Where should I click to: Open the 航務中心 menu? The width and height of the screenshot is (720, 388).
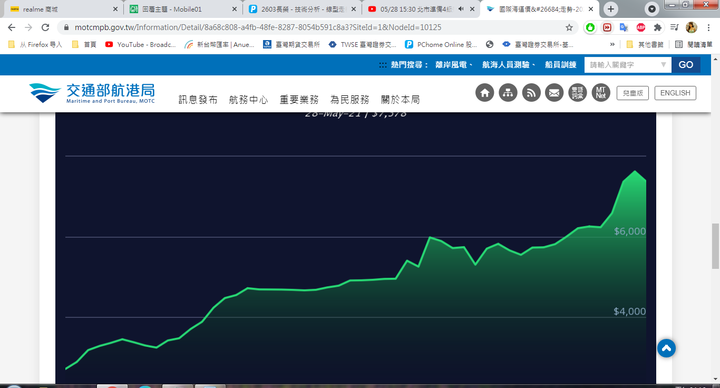(248, 100)
